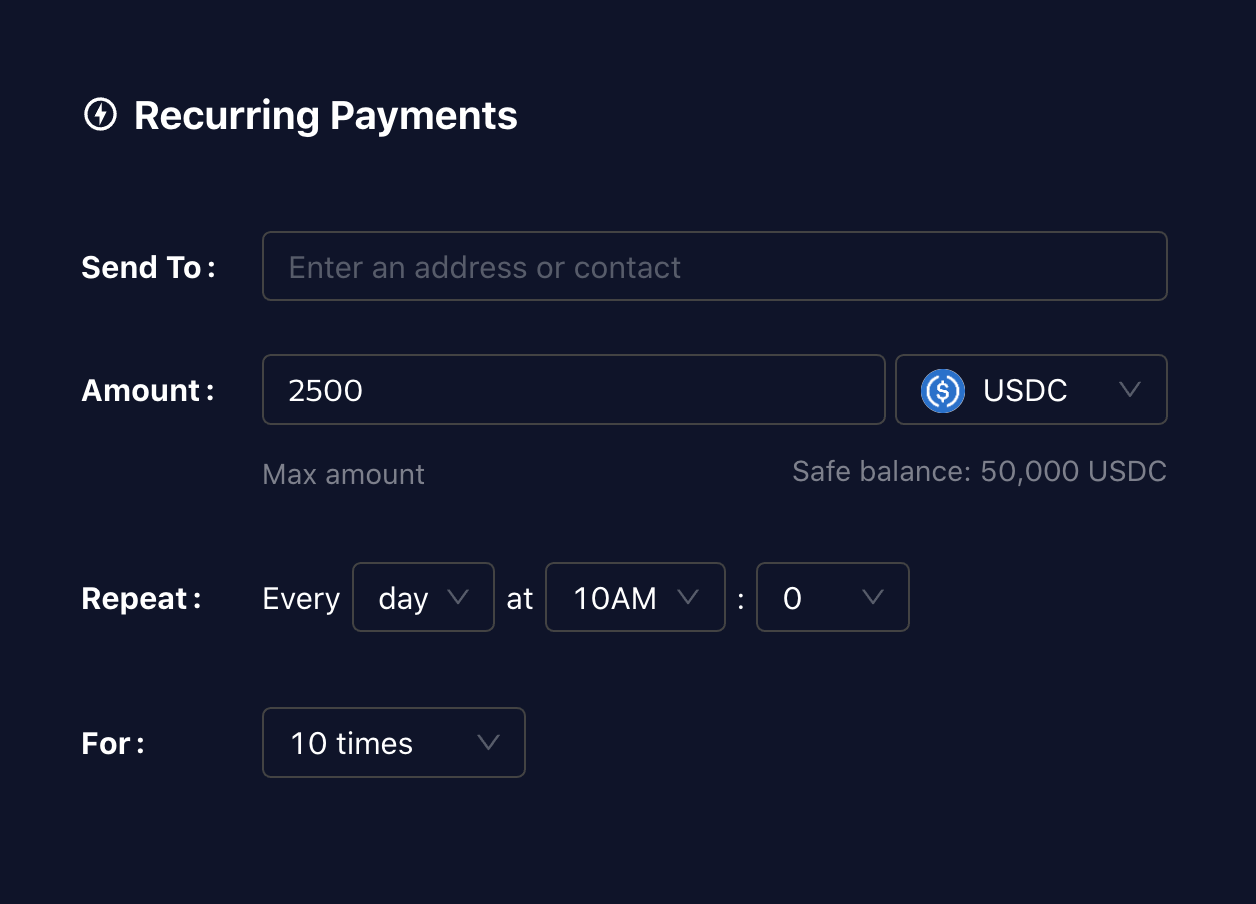Click the Amount label
This screenshot has width=1256, height=904.
[148, 390]
